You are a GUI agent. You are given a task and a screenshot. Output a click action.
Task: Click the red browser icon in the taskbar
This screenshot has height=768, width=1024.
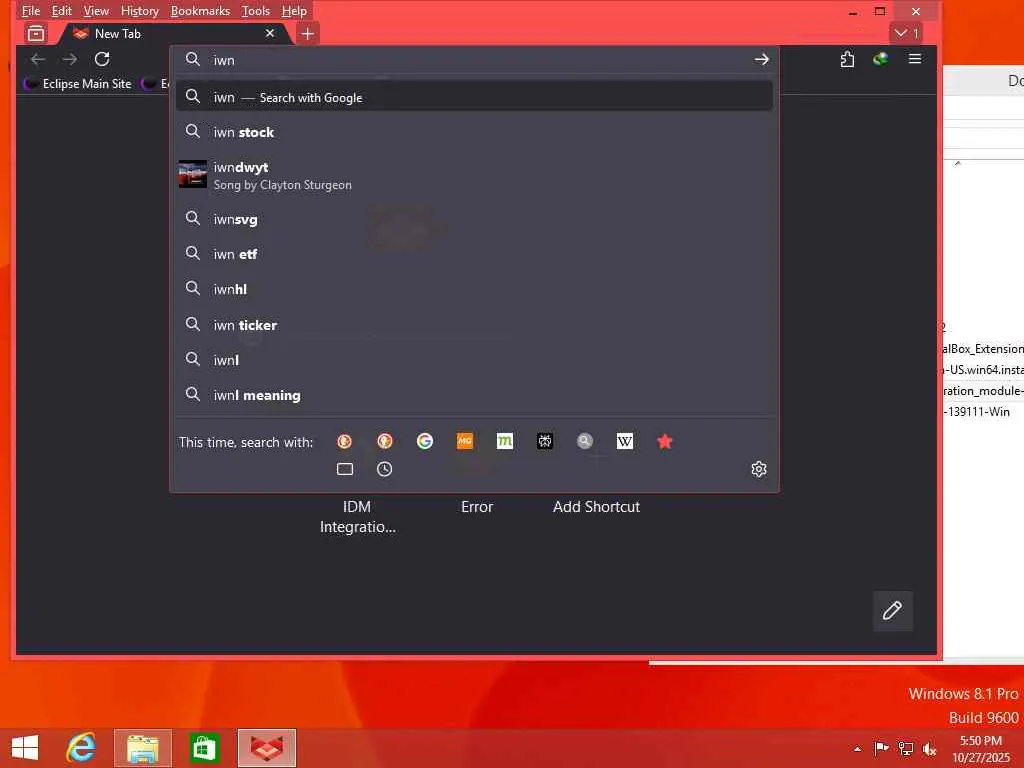[266, 748]
